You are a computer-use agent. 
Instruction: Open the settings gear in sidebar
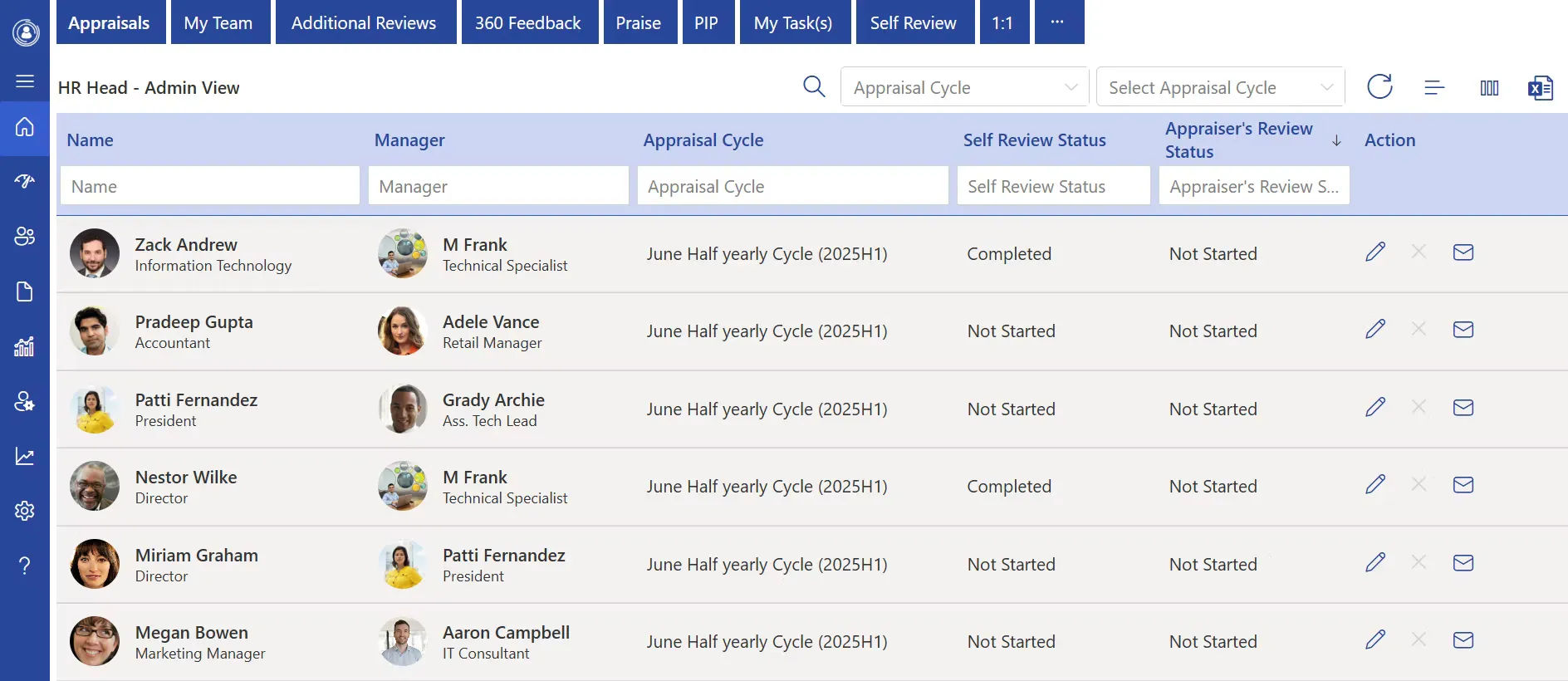pyautogui.click(x=25, y=511)
